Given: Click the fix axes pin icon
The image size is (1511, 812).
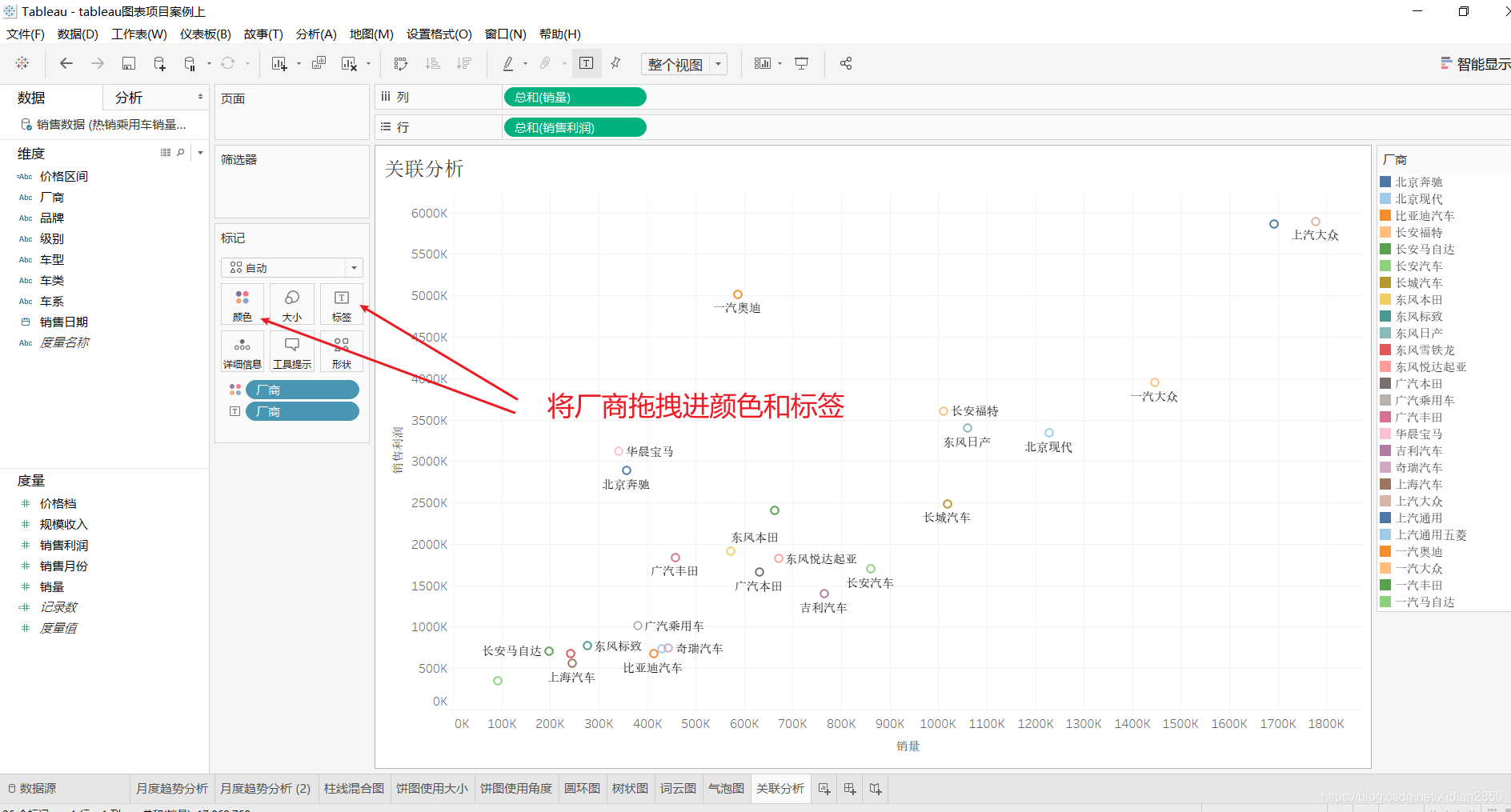Looking at the screenshot, I should click(x=615, y=63).
